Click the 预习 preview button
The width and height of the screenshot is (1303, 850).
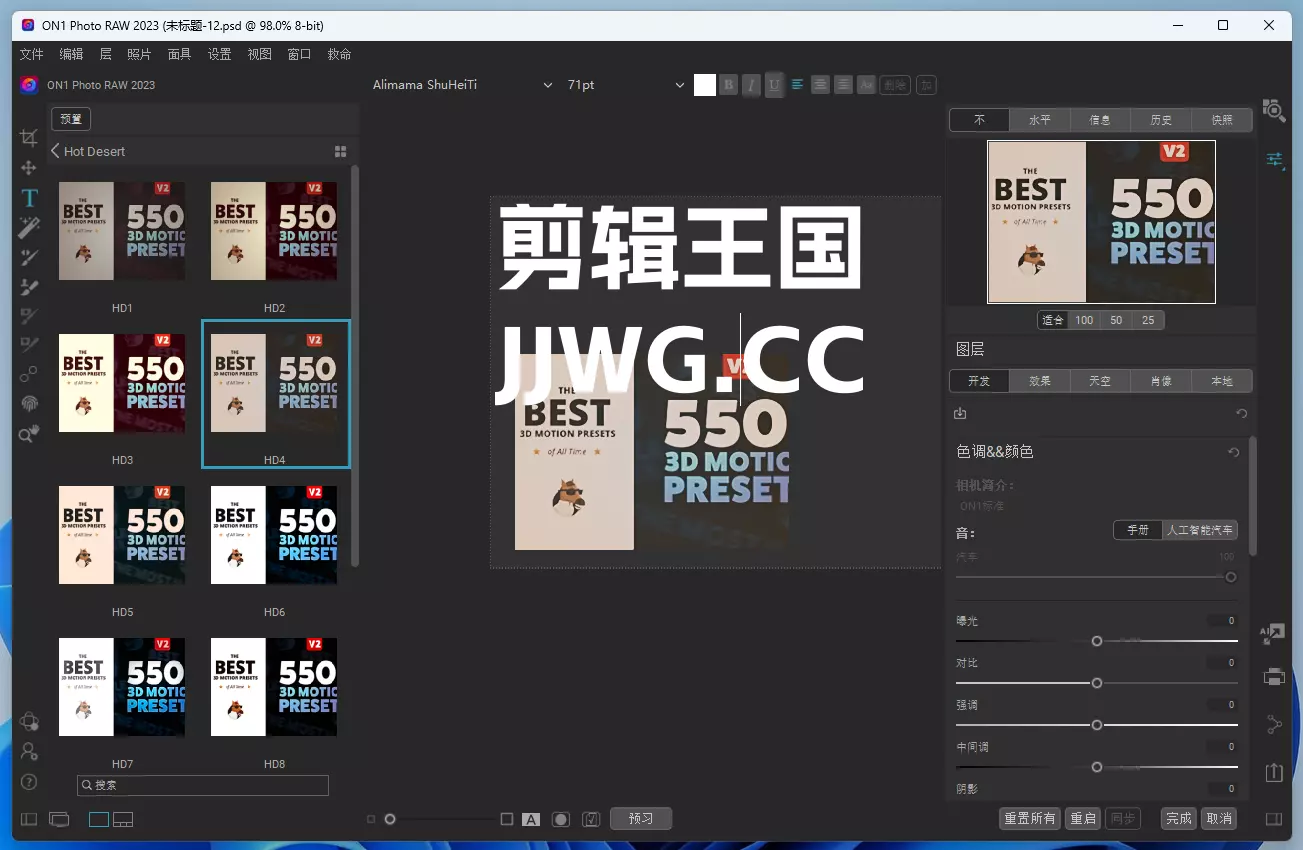(x=641, y=818)
